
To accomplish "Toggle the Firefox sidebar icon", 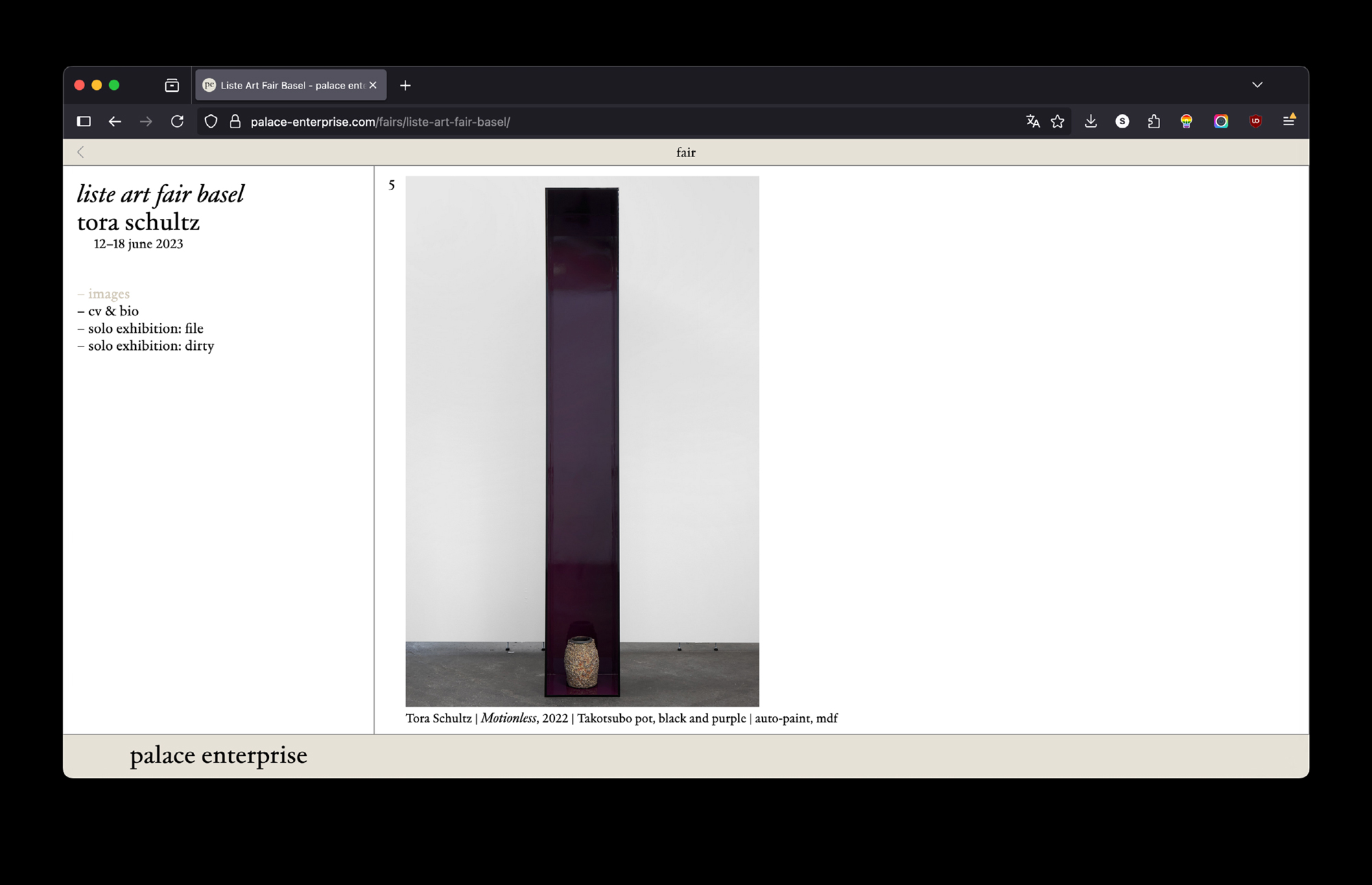I will pos(84,121).
